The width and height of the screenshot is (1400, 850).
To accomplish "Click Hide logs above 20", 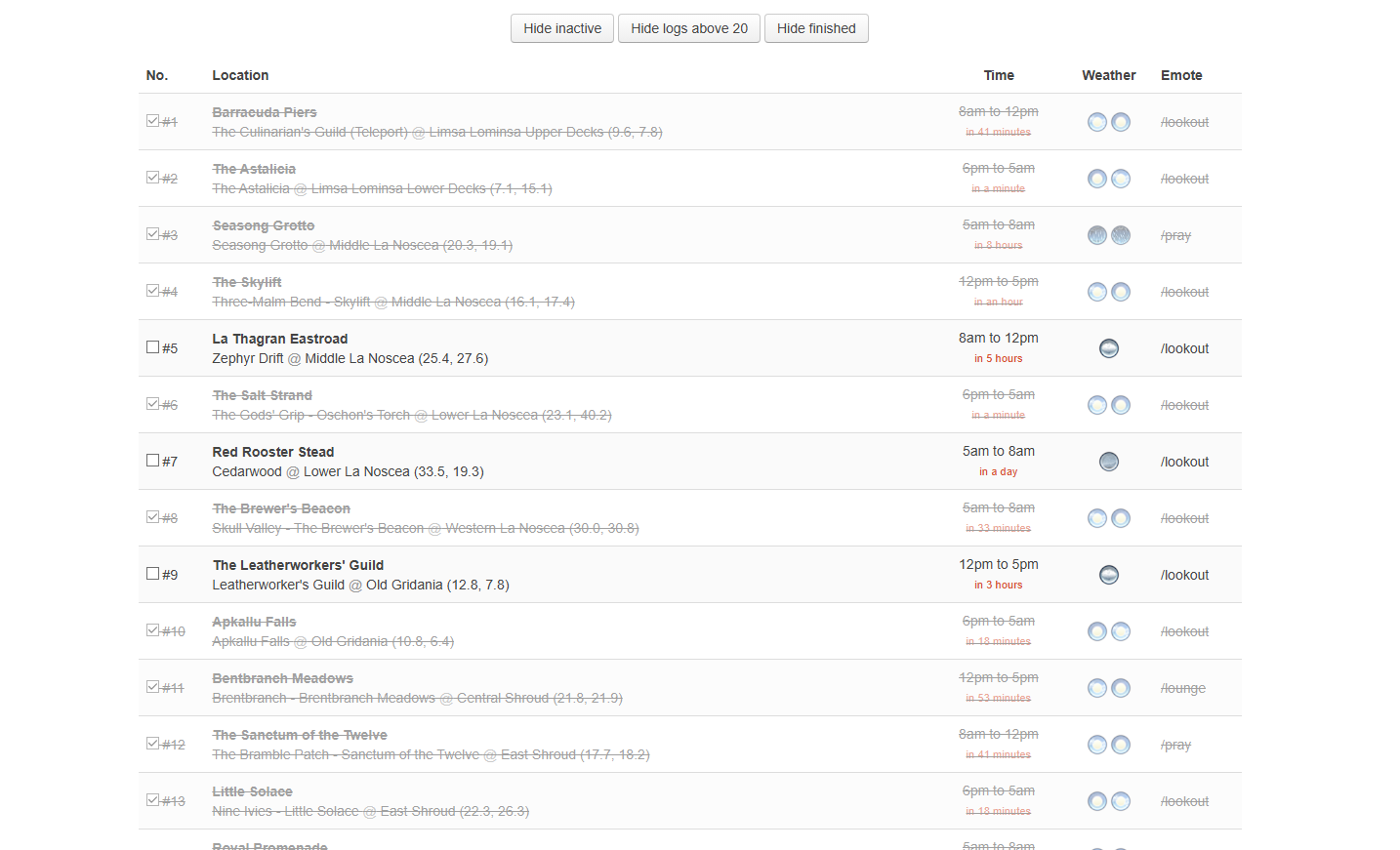I will pos(689,28).
